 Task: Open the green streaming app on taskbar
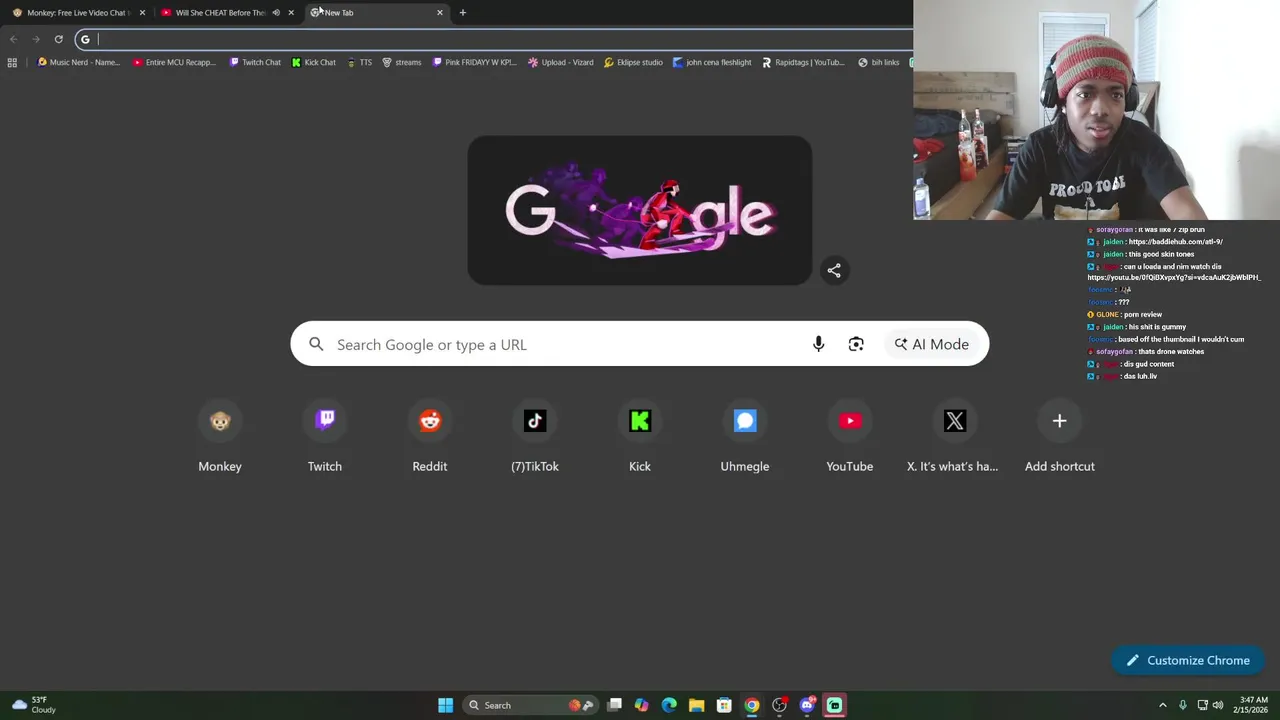[x=834, y=705]
